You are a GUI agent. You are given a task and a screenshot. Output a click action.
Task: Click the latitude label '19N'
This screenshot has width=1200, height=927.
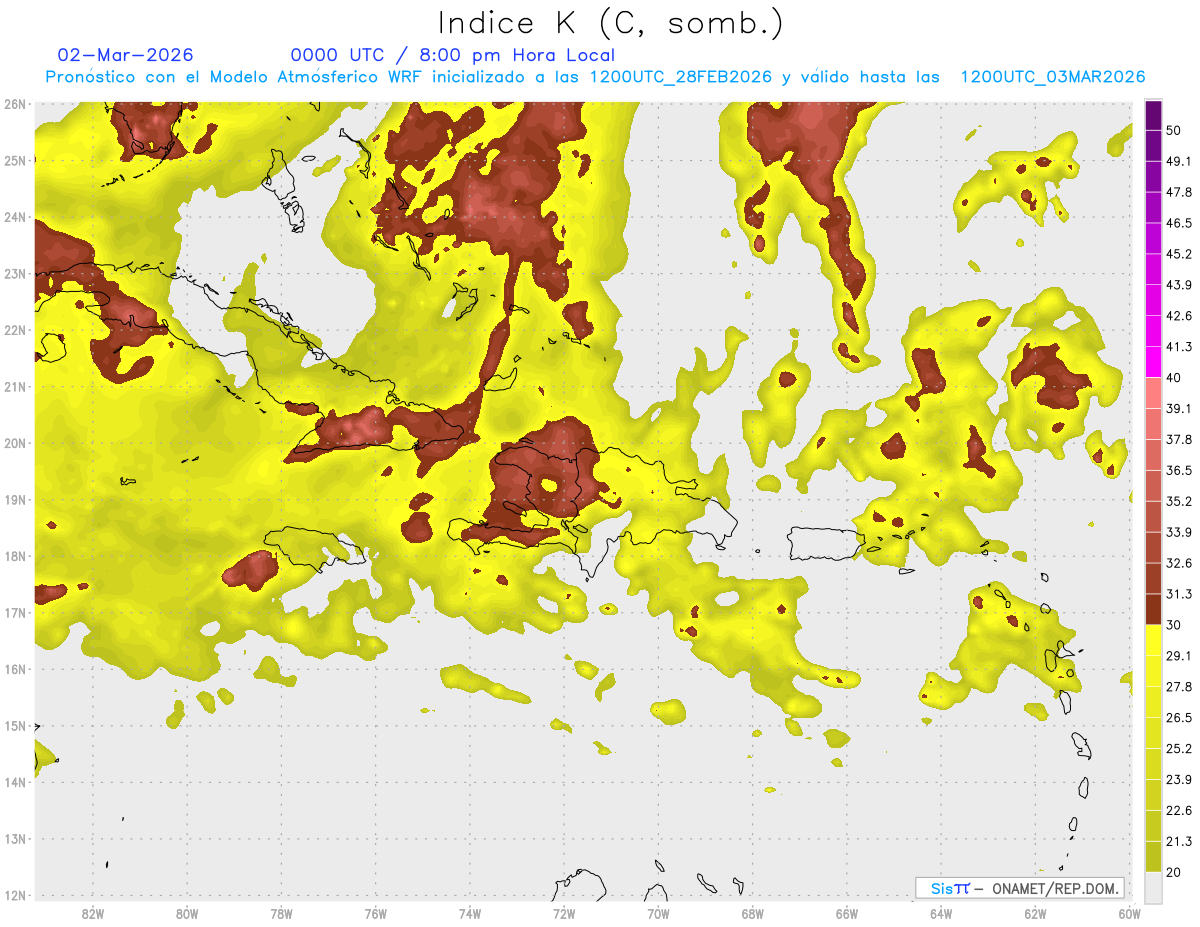(15, 500)
